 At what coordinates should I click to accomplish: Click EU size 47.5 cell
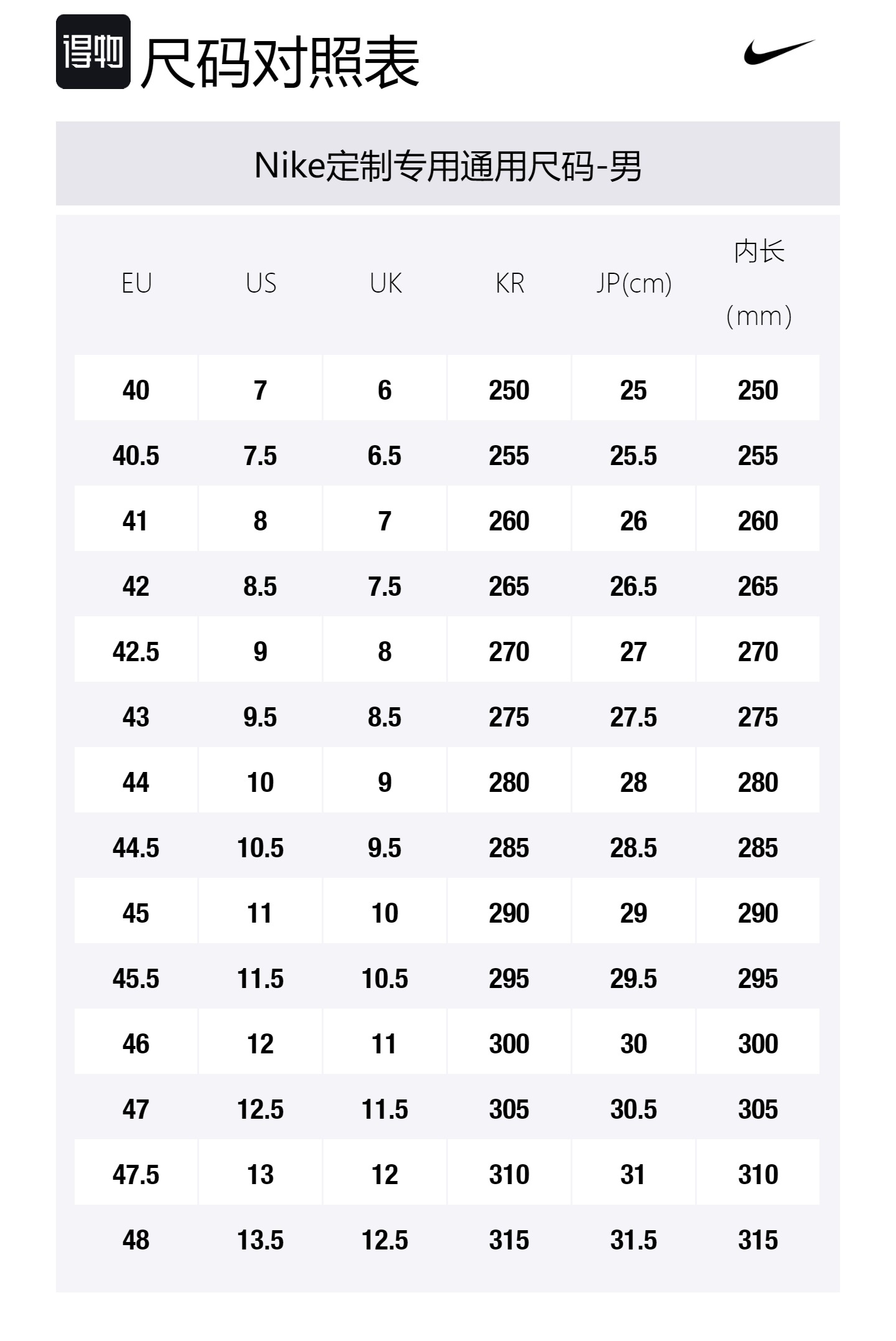coord(136,1175)
